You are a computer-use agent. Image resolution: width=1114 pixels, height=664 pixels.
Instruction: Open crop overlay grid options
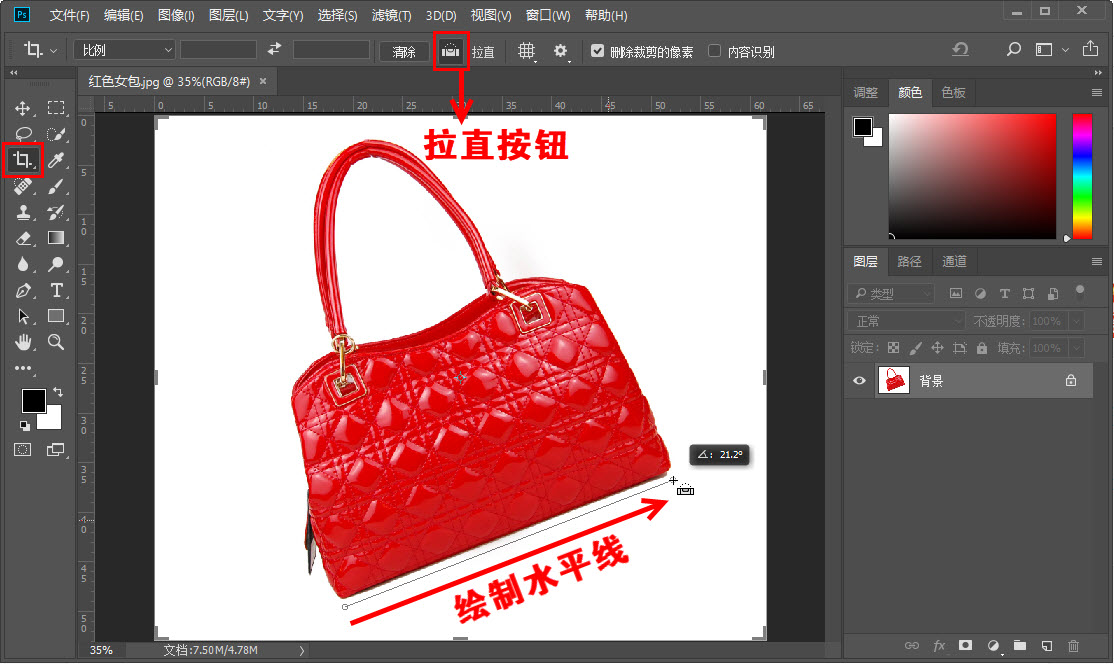[526, 51]
